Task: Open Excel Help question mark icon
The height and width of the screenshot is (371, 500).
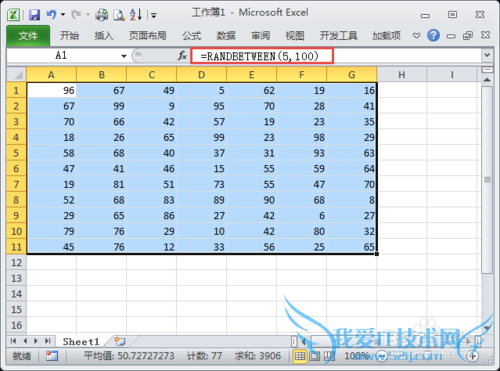Action: pyautogui.click(x=433, y=35)
